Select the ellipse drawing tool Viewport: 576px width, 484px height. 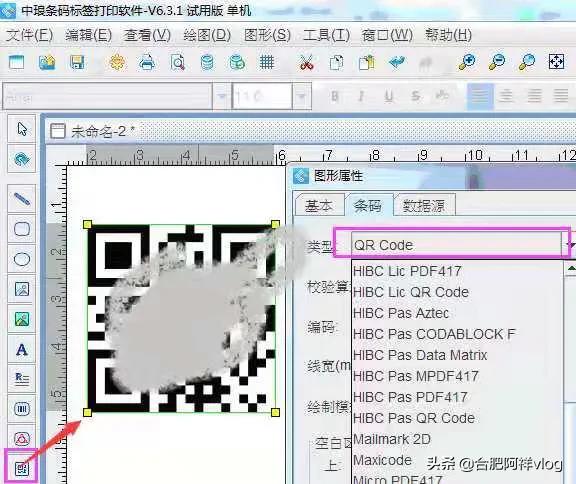click(x=22, y=259)
